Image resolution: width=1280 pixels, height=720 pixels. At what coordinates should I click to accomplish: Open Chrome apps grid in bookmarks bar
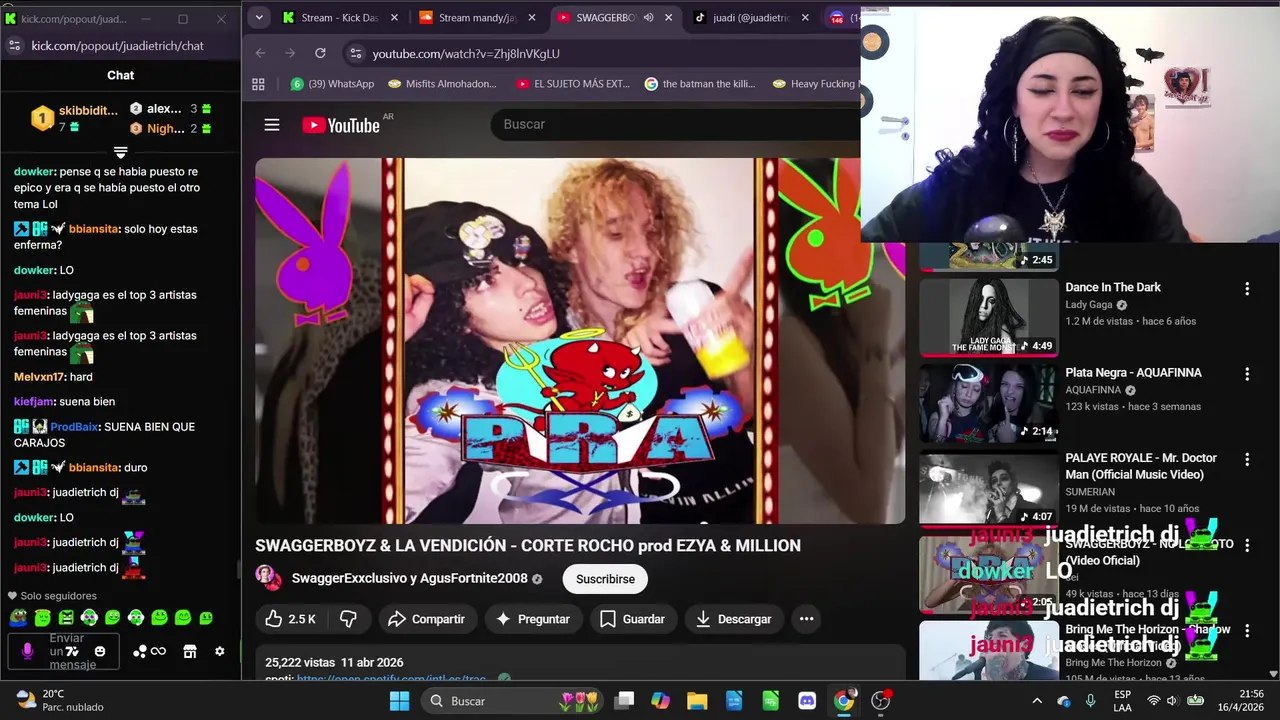[x=258, y=84]
